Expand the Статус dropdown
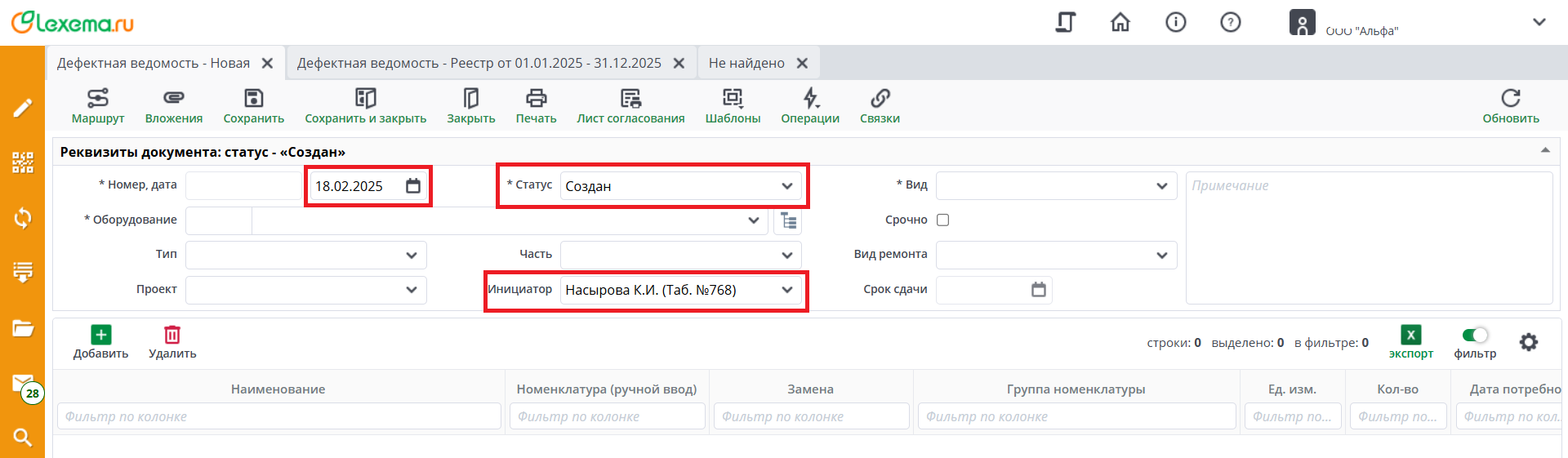Screen dimensions: 1568x458 pyautogui.click(x=786, y=186)
